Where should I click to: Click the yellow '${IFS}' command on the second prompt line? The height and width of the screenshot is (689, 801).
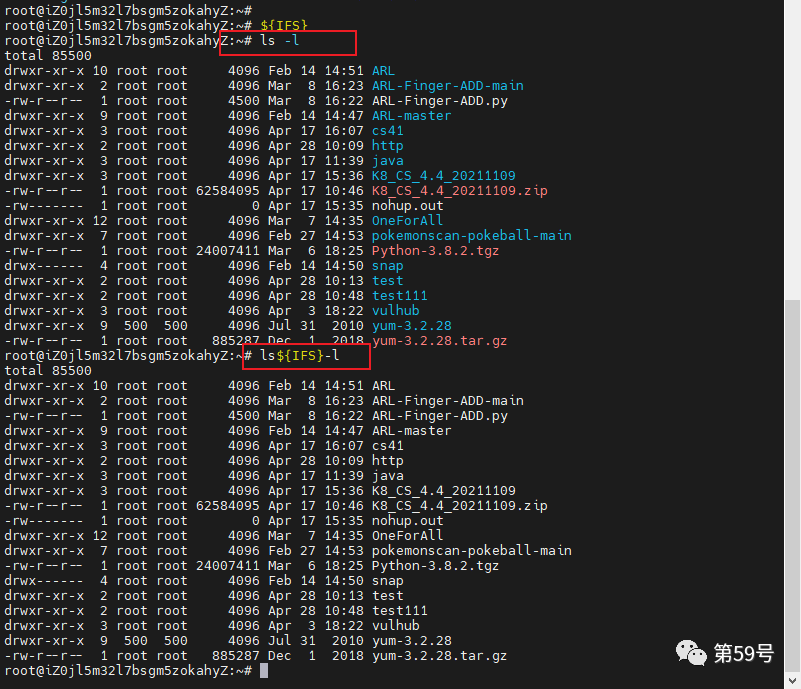click(284, 25)
